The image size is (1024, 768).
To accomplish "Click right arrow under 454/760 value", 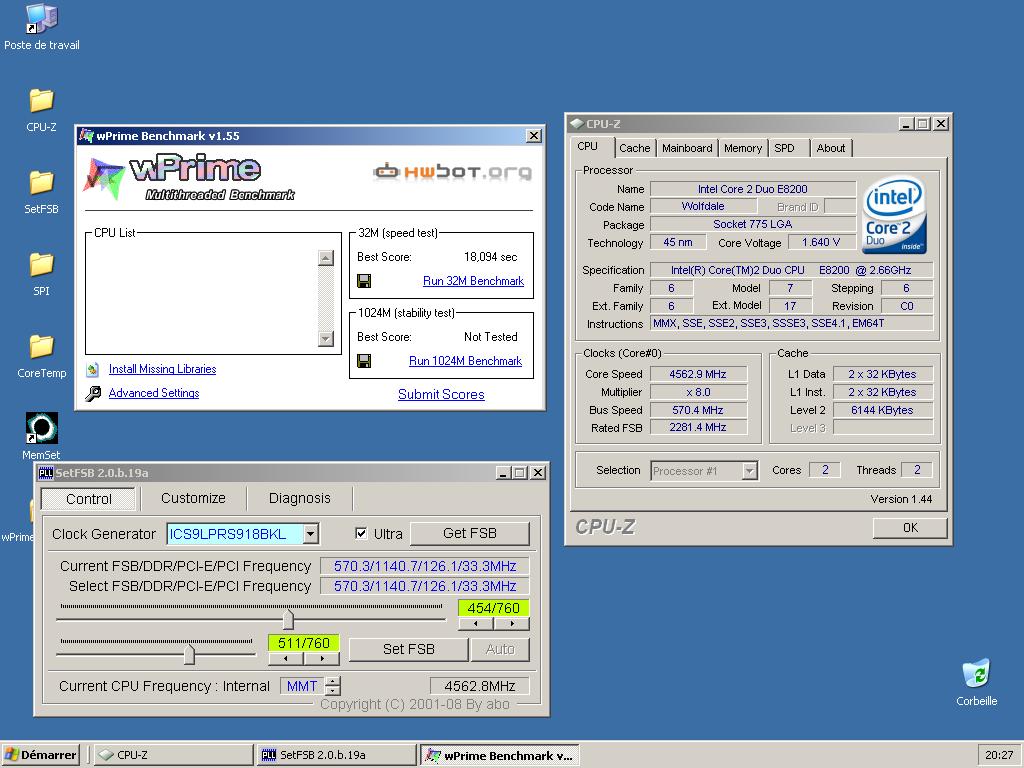I will tap(511, 624).
